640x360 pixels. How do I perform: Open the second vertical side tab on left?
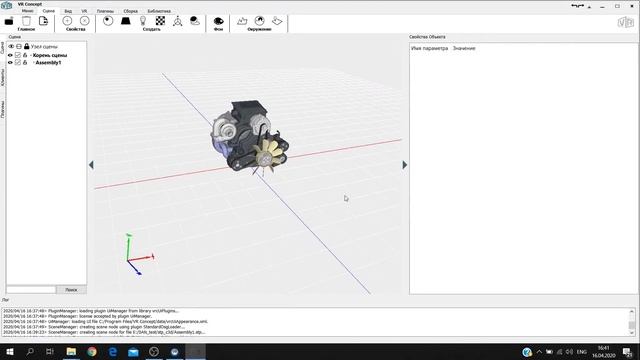(2, 77)
